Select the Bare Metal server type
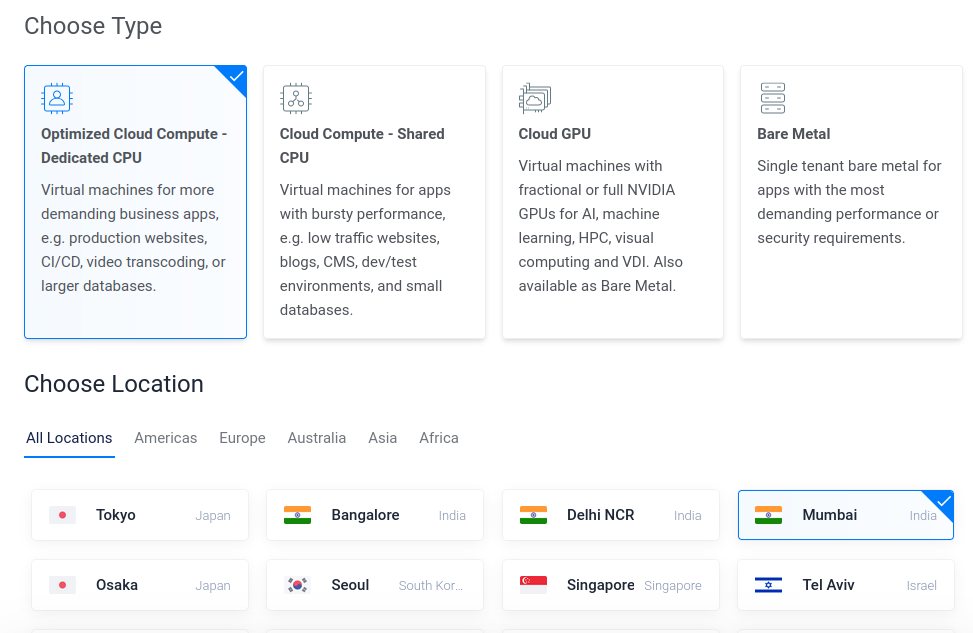Screen dimensions: 973x633 click(x=851, y=202)
